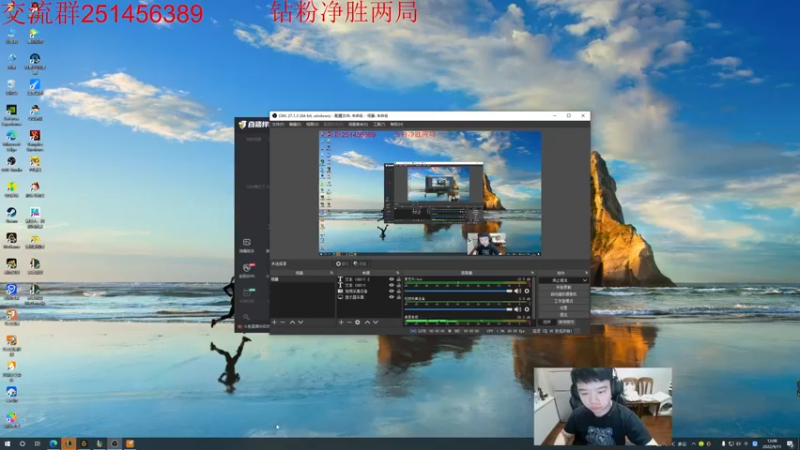Open Steam desktop shortcut icon

click(11, 214)
